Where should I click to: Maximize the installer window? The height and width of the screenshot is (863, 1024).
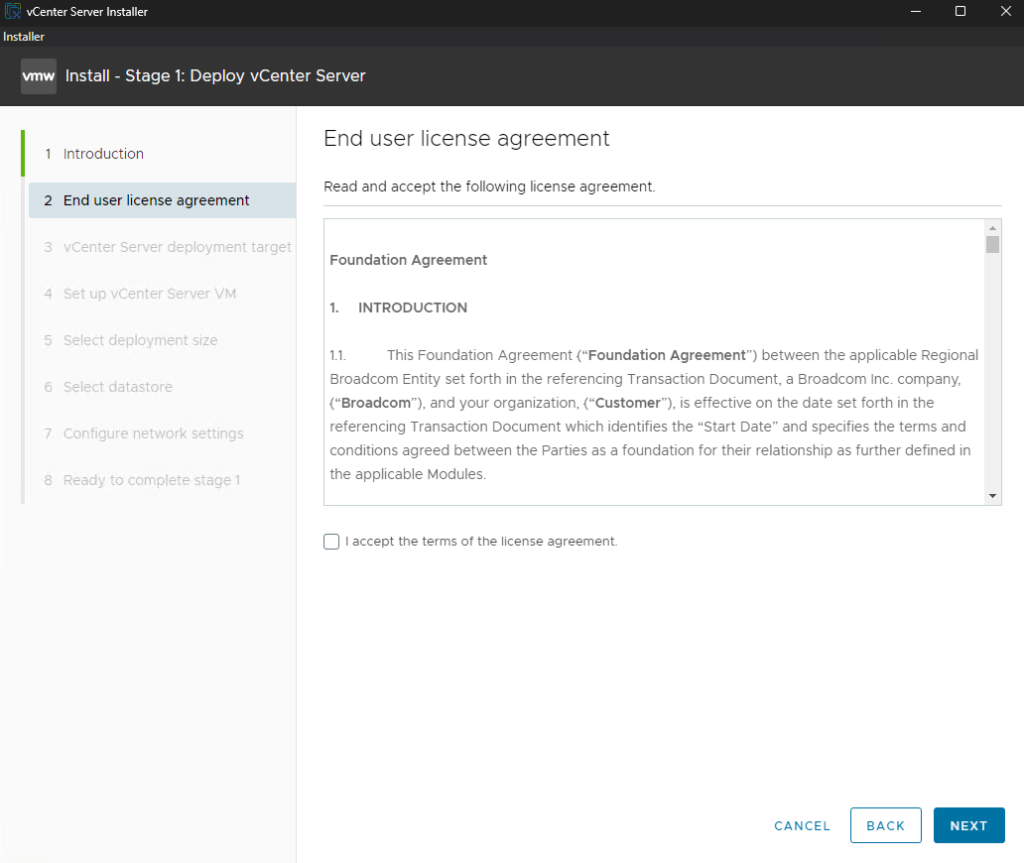[x=960, y=11]
